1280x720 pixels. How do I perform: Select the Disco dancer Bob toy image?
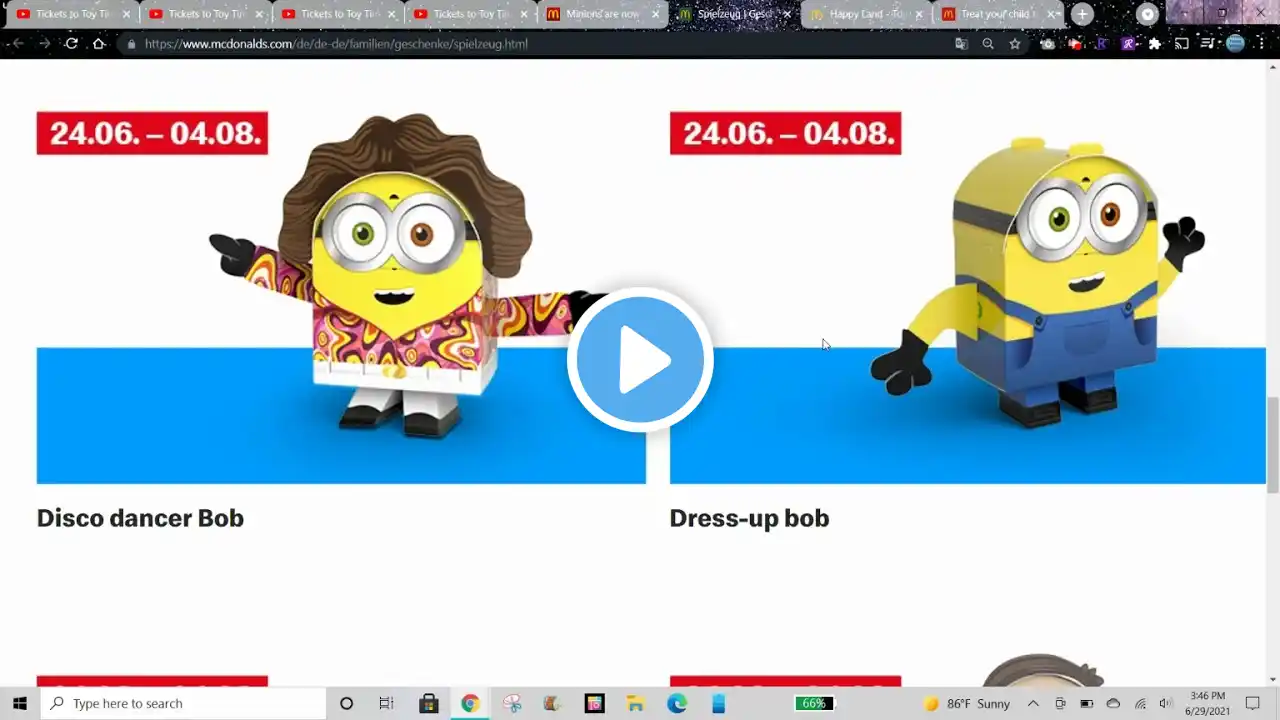341,298
